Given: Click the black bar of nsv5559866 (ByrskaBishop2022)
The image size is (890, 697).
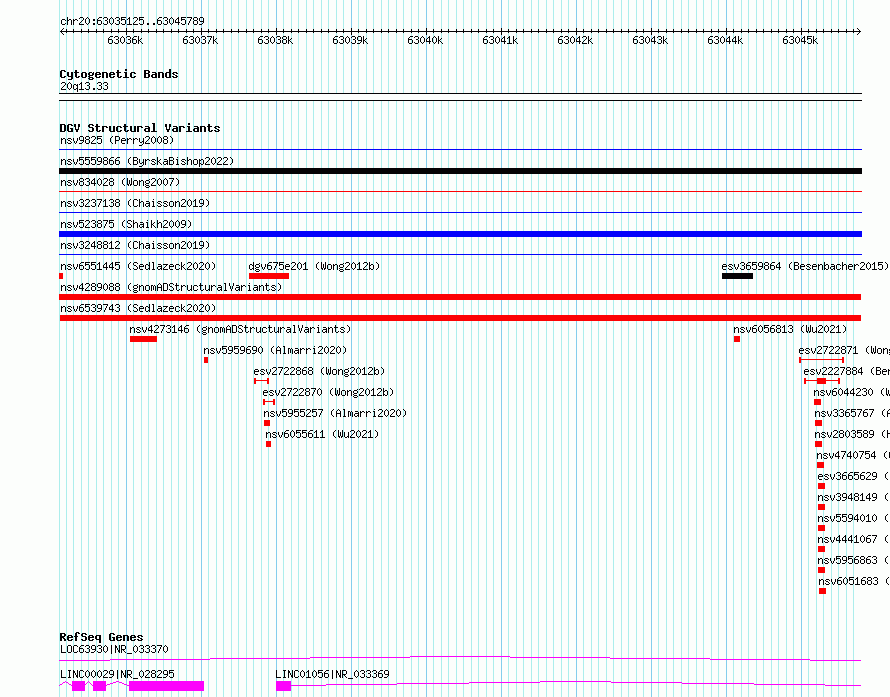Looking at the screenshot, I should click(460, 171).
